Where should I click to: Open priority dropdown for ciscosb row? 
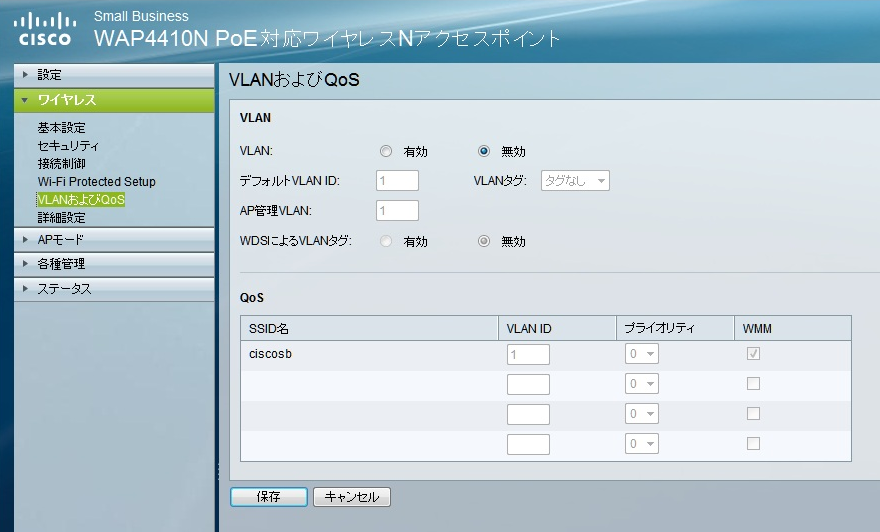click(x=641, y=354)
